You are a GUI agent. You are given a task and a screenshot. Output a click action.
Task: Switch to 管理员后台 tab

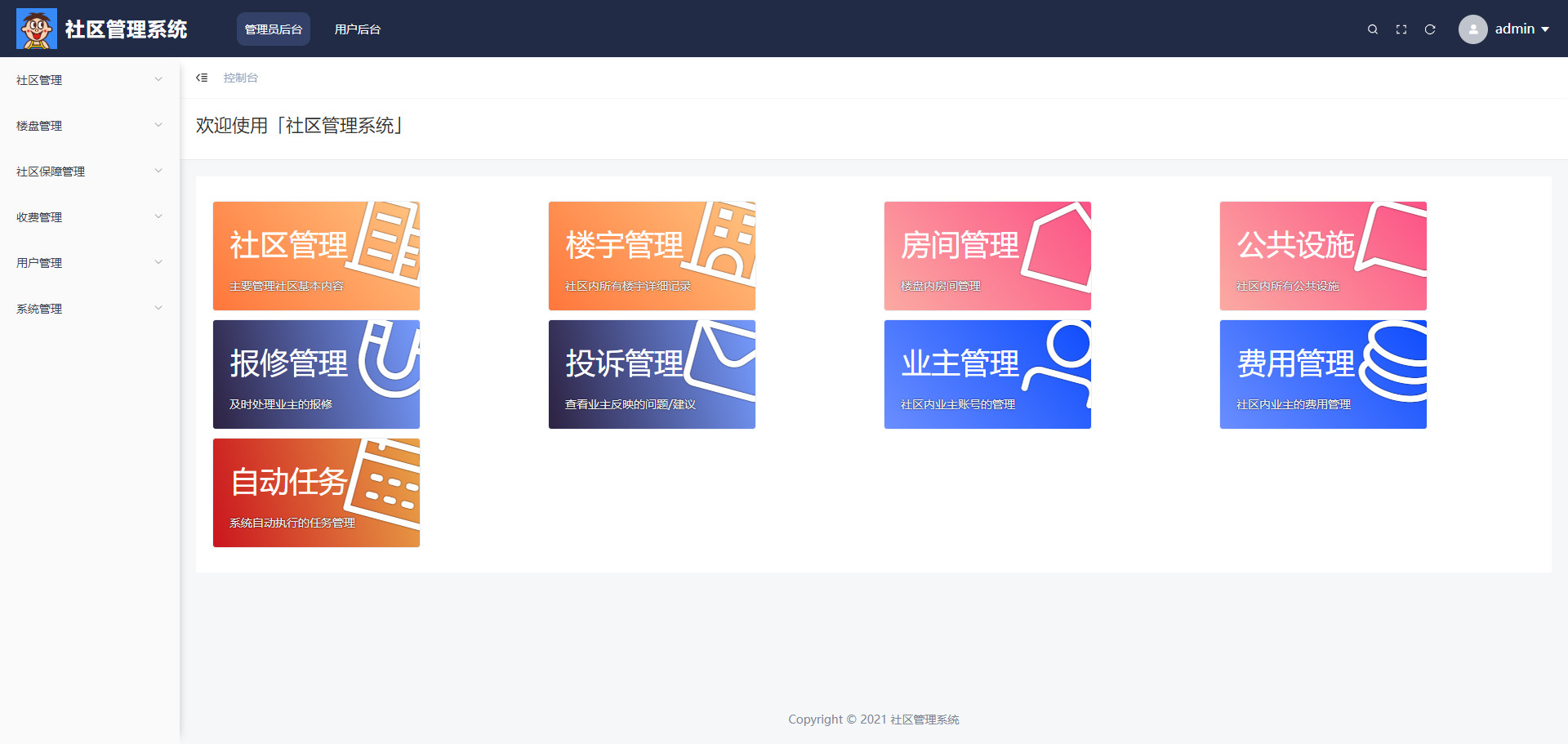click(x=274, y=29)
